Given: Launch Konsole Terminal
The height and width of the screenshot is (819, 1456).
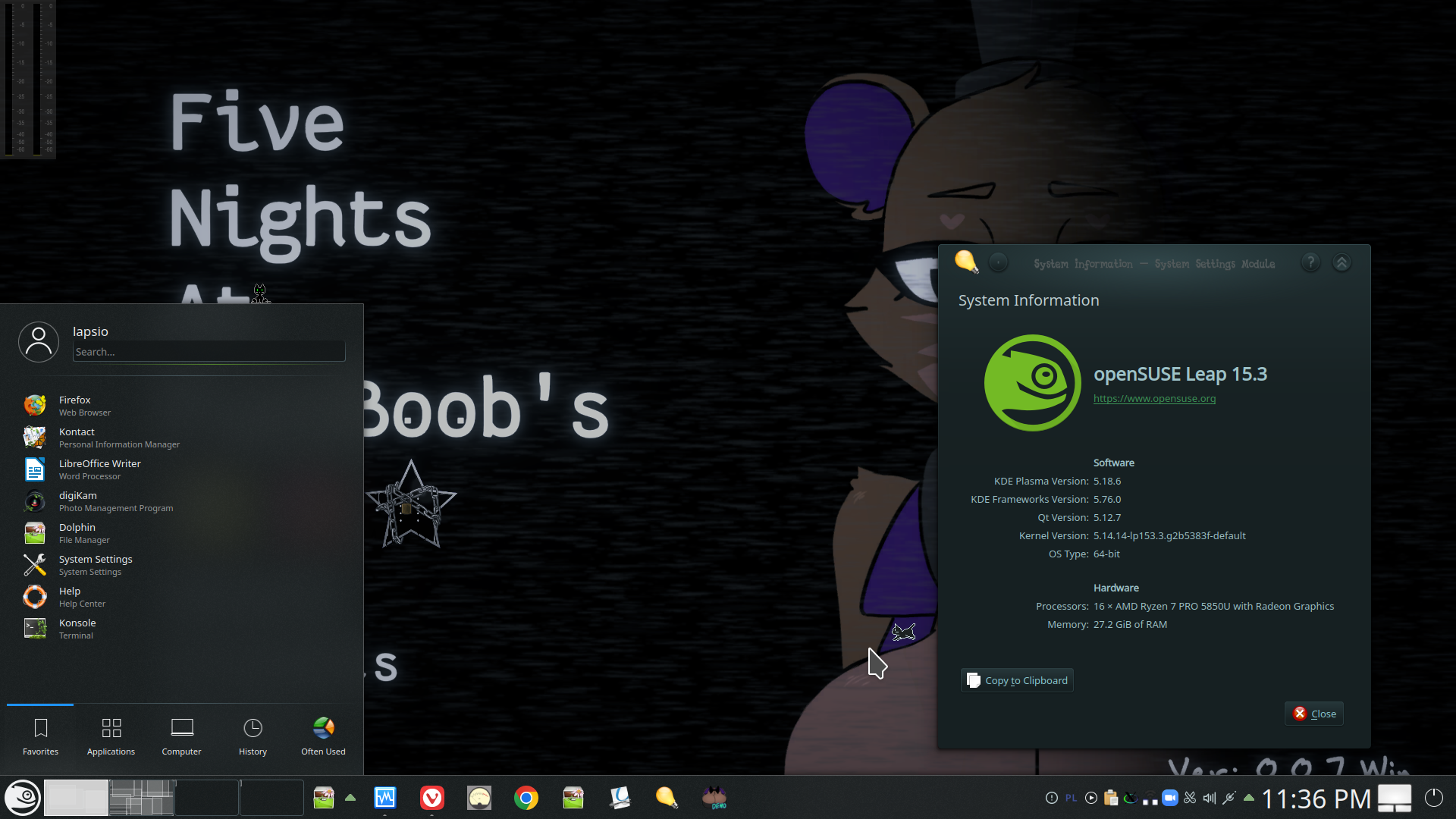Looking at the screenshot, I should pyautogui.click(x=182, y=629).
